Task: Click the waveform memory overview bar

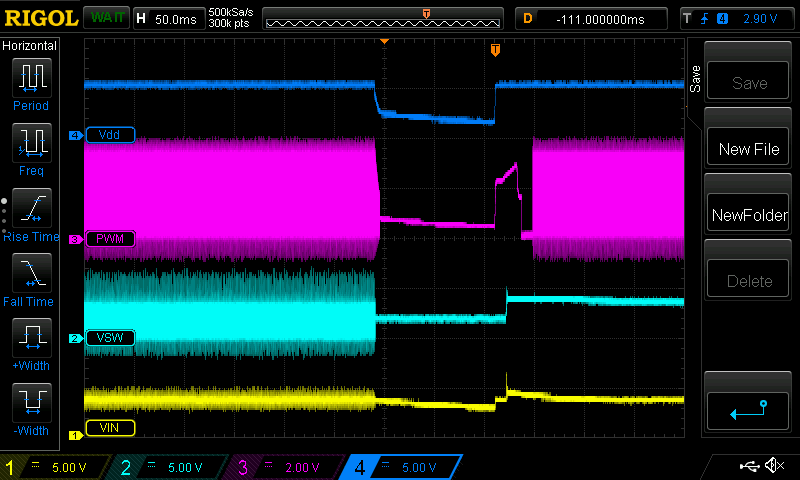Action: point(383,19)
